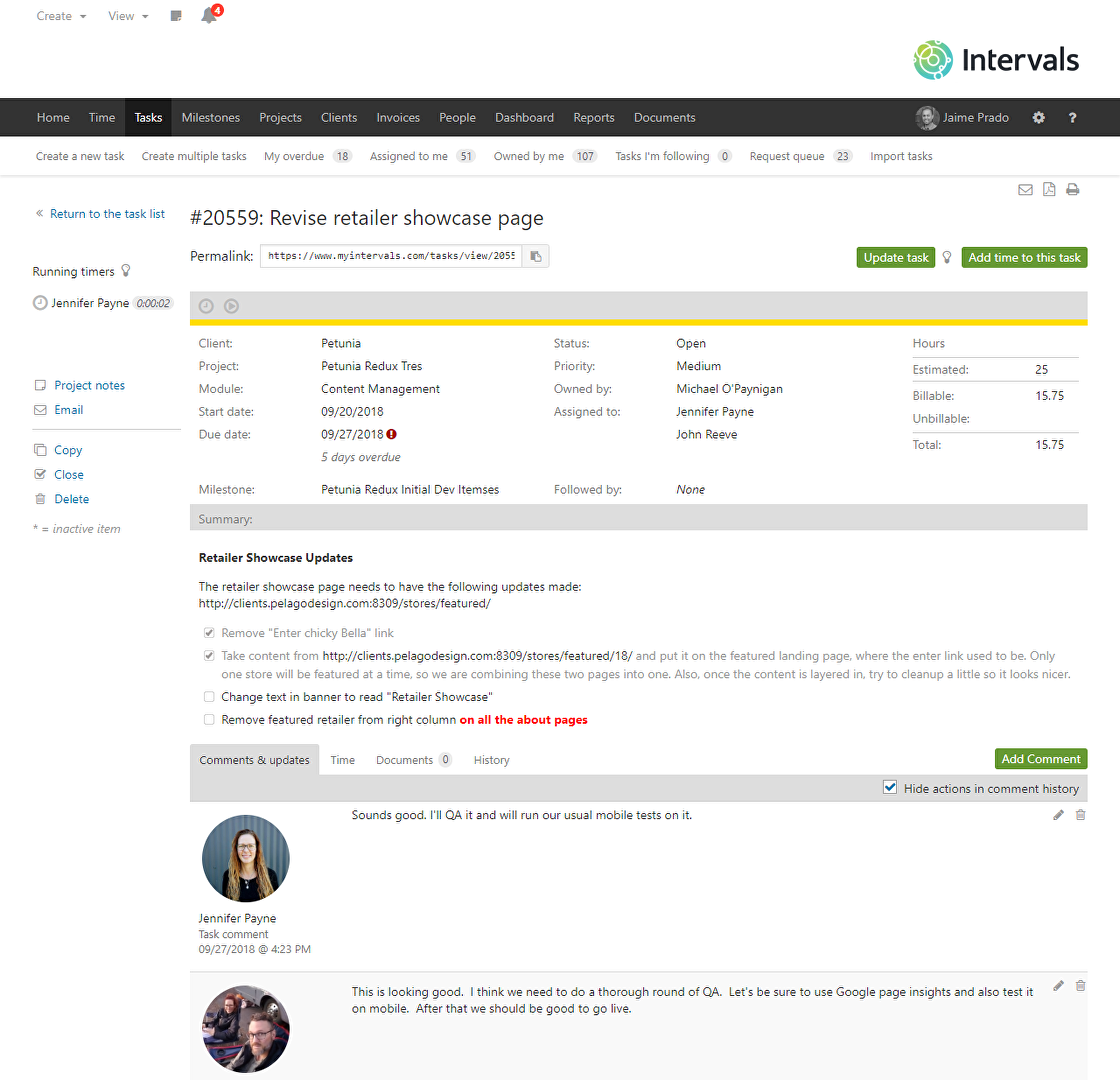This screenshot has width=1120, height=1080.
Task: Click Copy link in sidebar
Action: [x=68, y=450]
